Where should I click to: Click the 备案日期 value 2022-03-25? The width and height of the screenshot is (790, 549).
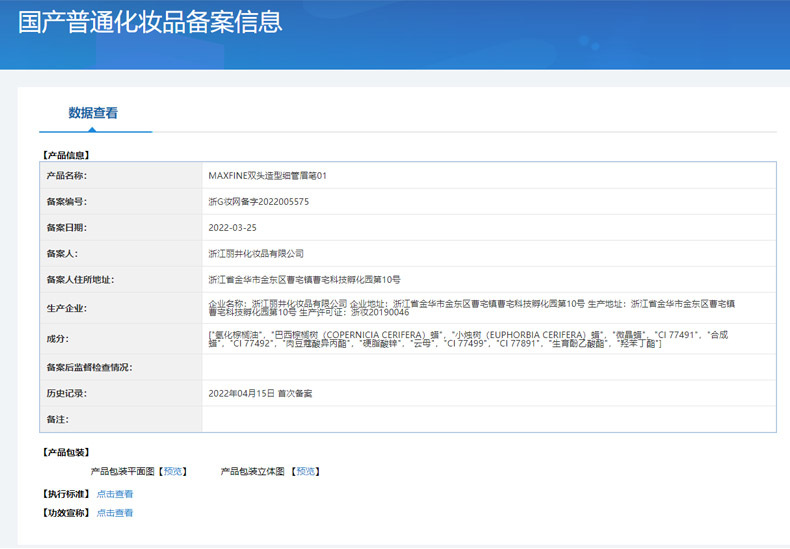(232, 228)
